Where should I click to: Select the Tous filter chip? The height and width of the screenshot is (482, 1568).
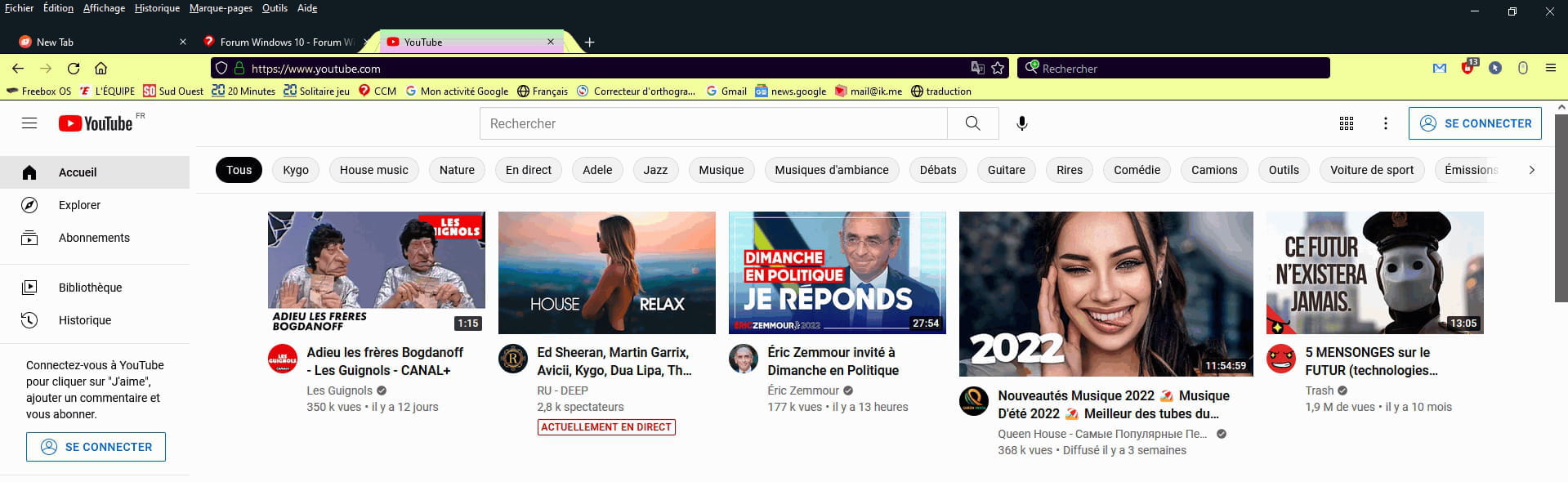[x=239, y=170]
